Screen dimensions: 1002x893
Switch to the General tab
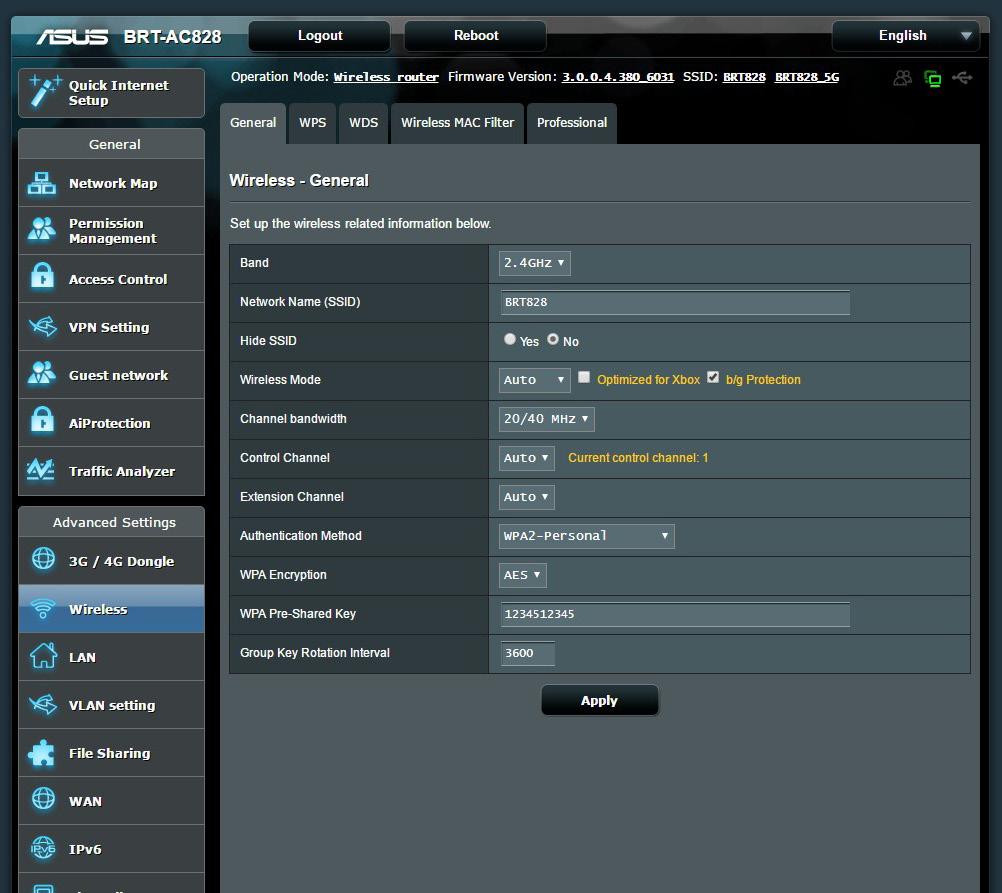[x=253, y=123]
